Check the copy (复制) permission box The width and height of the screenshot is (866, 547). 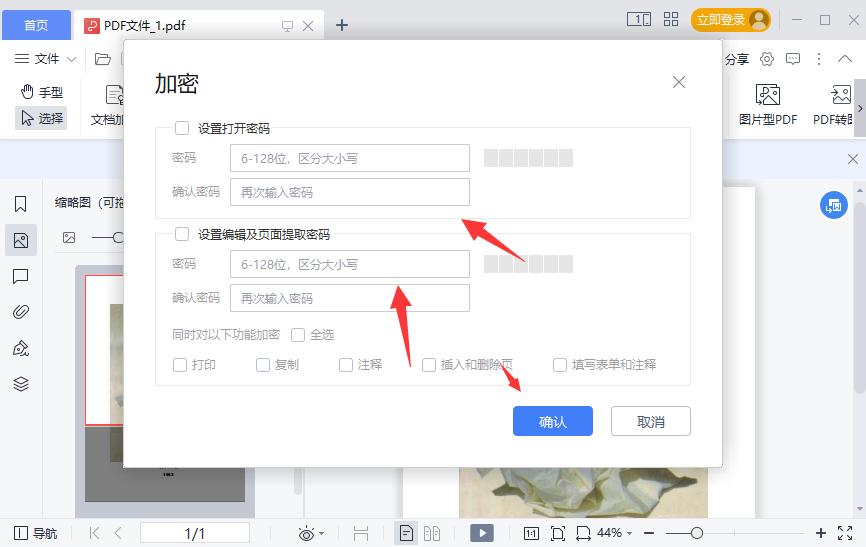tap(263, 365)
